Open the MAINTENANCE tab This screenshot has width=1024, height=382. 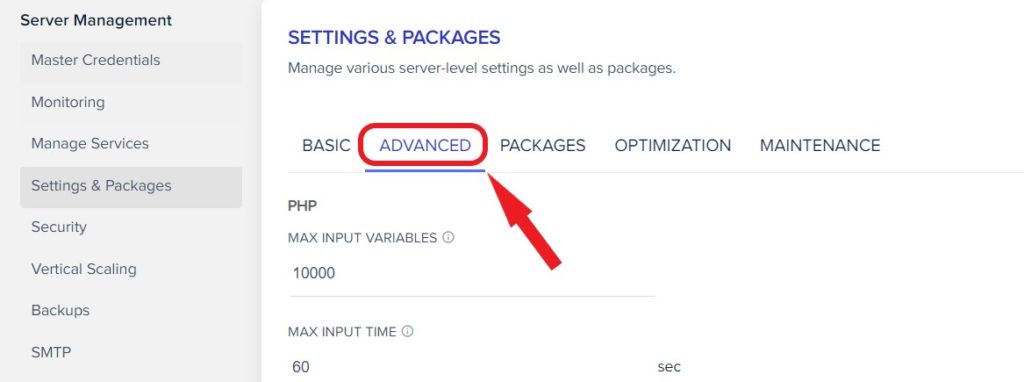coord(820,145)
